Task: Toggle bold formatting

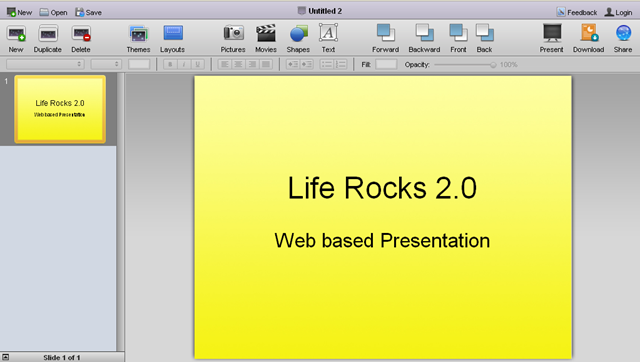Action: 170,64
